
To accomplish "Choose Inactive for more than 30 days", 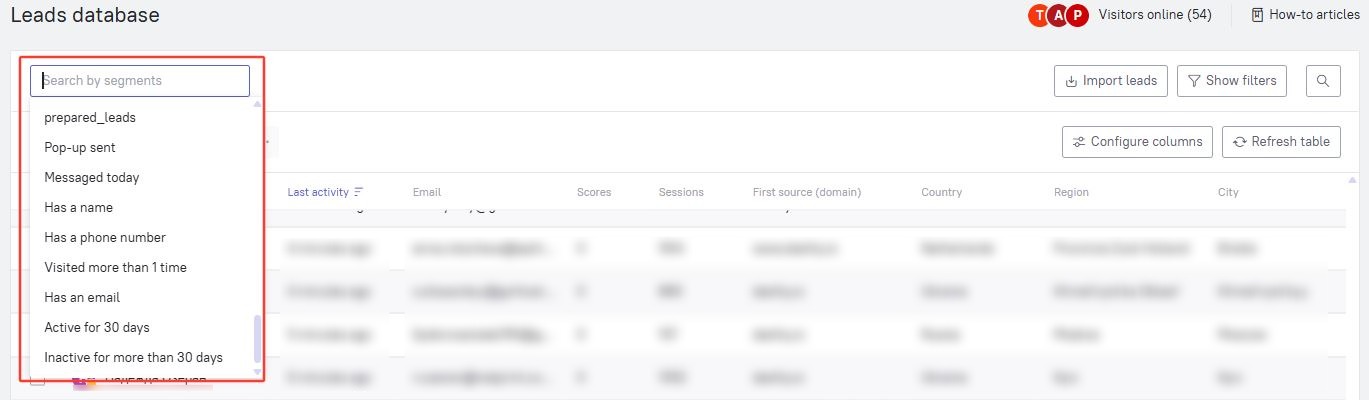I will [x=134, y=357].
